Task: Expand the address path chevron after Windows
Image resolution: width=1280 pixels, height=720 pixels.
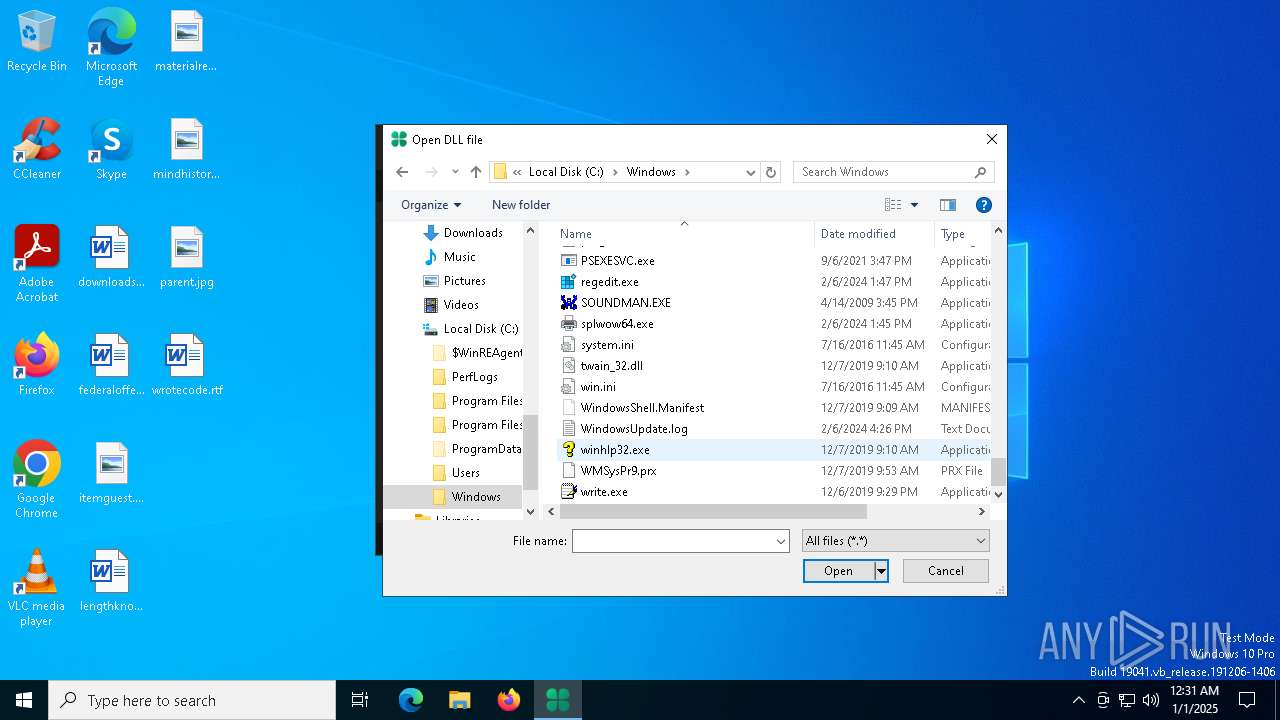Action: [688, 172]
